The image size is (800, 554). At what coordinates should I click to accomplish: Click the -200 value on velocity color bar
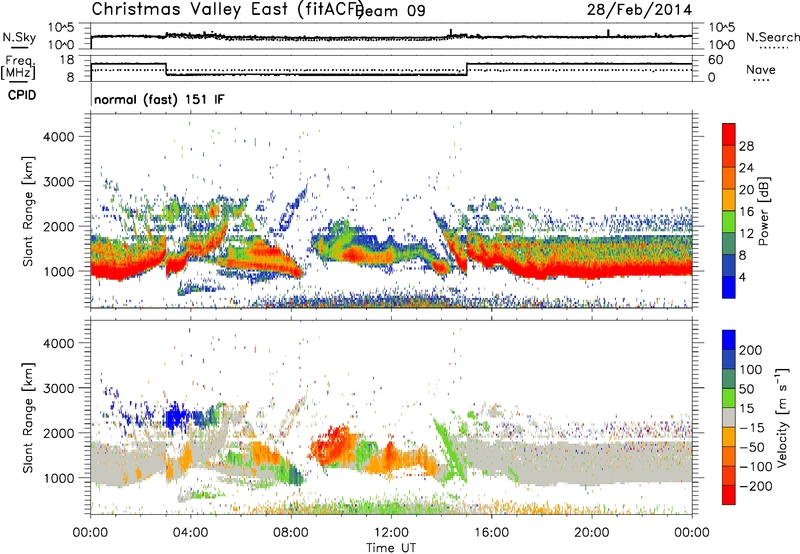coord(754,486)
